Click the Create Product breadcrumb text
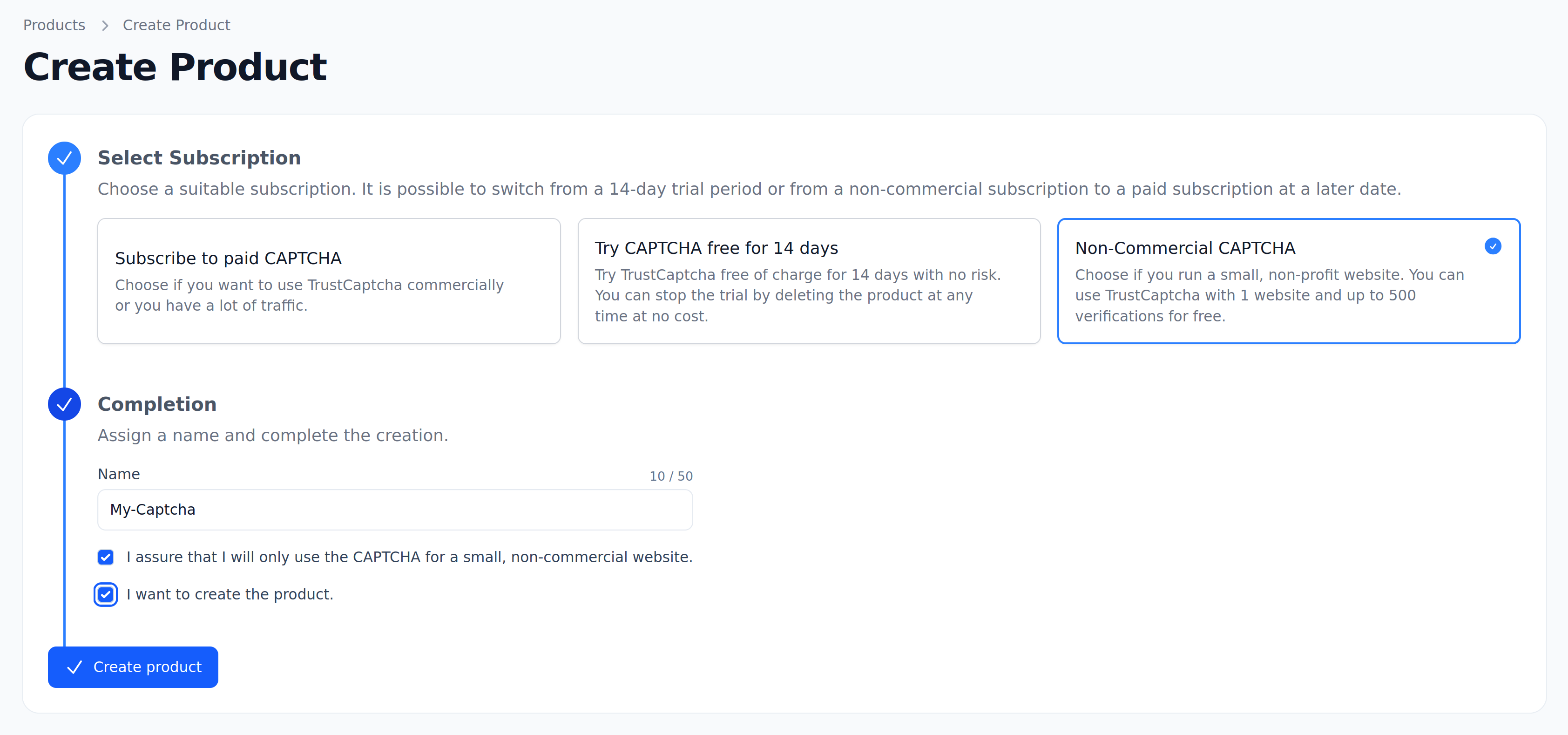Viewport: 1568px width, 735px height. click(176, 25)
